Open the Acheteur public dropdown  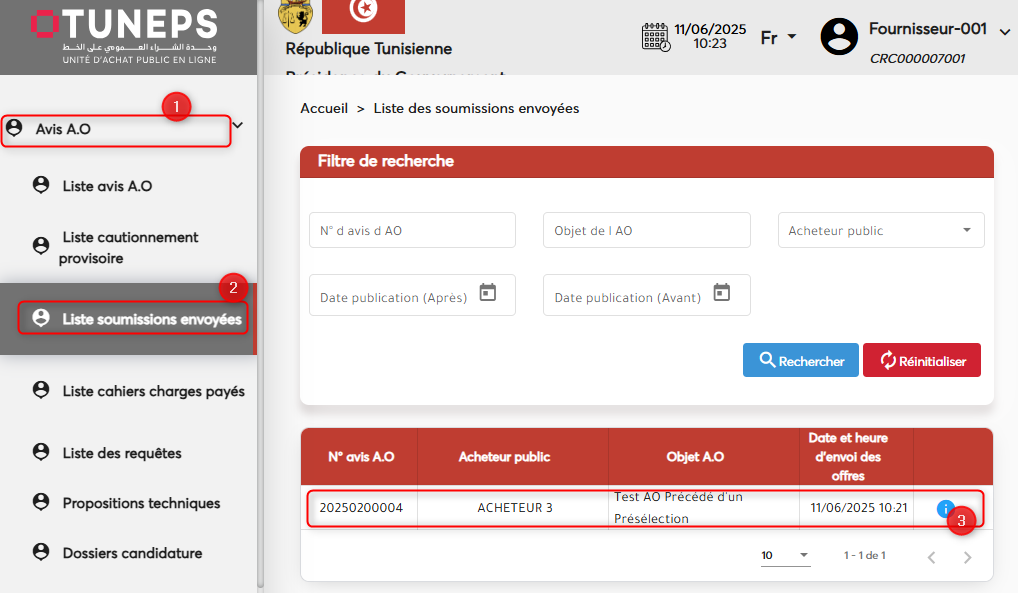(x=880, y=230)
